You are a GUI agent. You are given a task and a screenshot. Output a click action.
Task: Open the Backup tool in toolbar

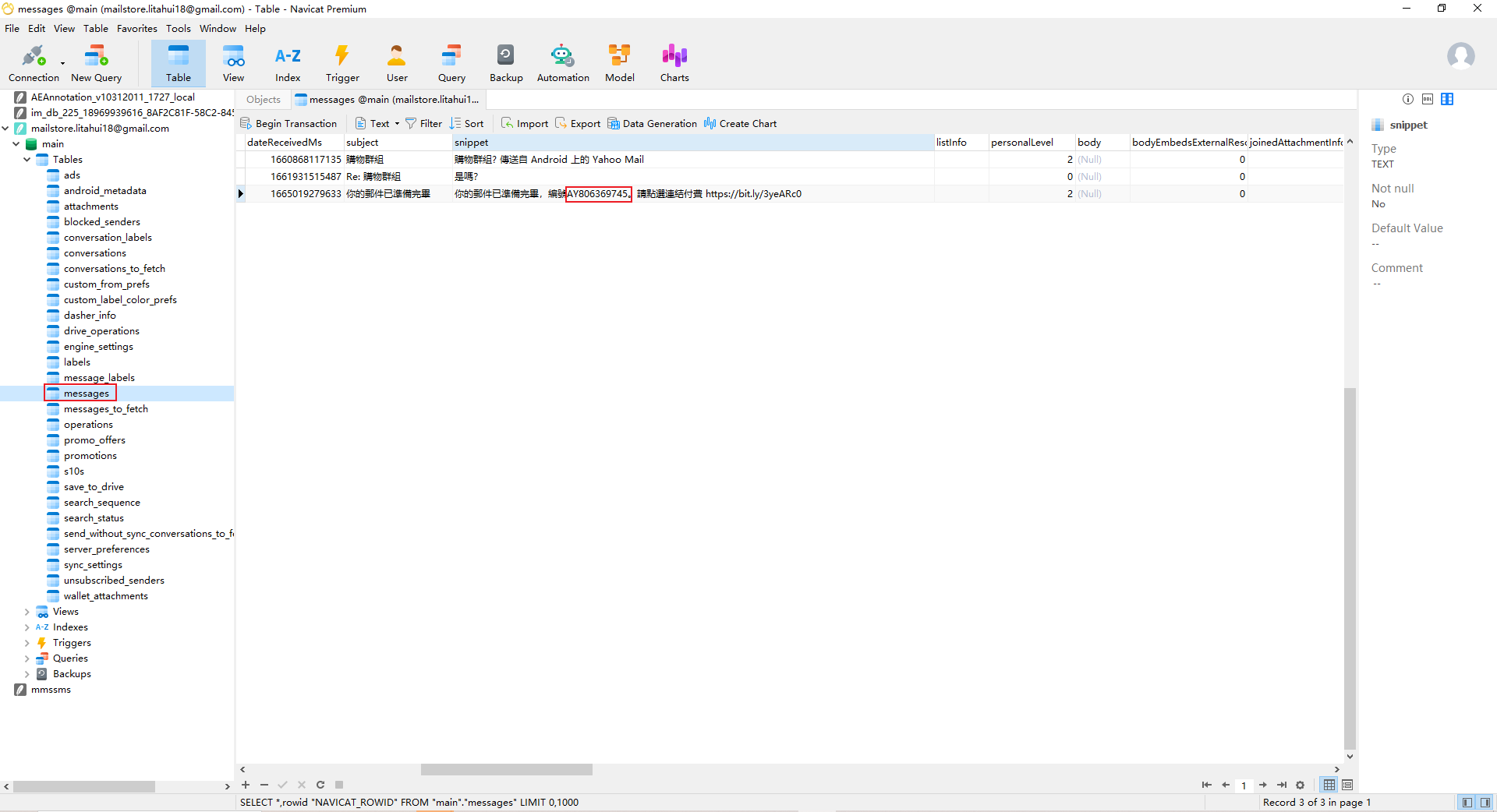506,62
